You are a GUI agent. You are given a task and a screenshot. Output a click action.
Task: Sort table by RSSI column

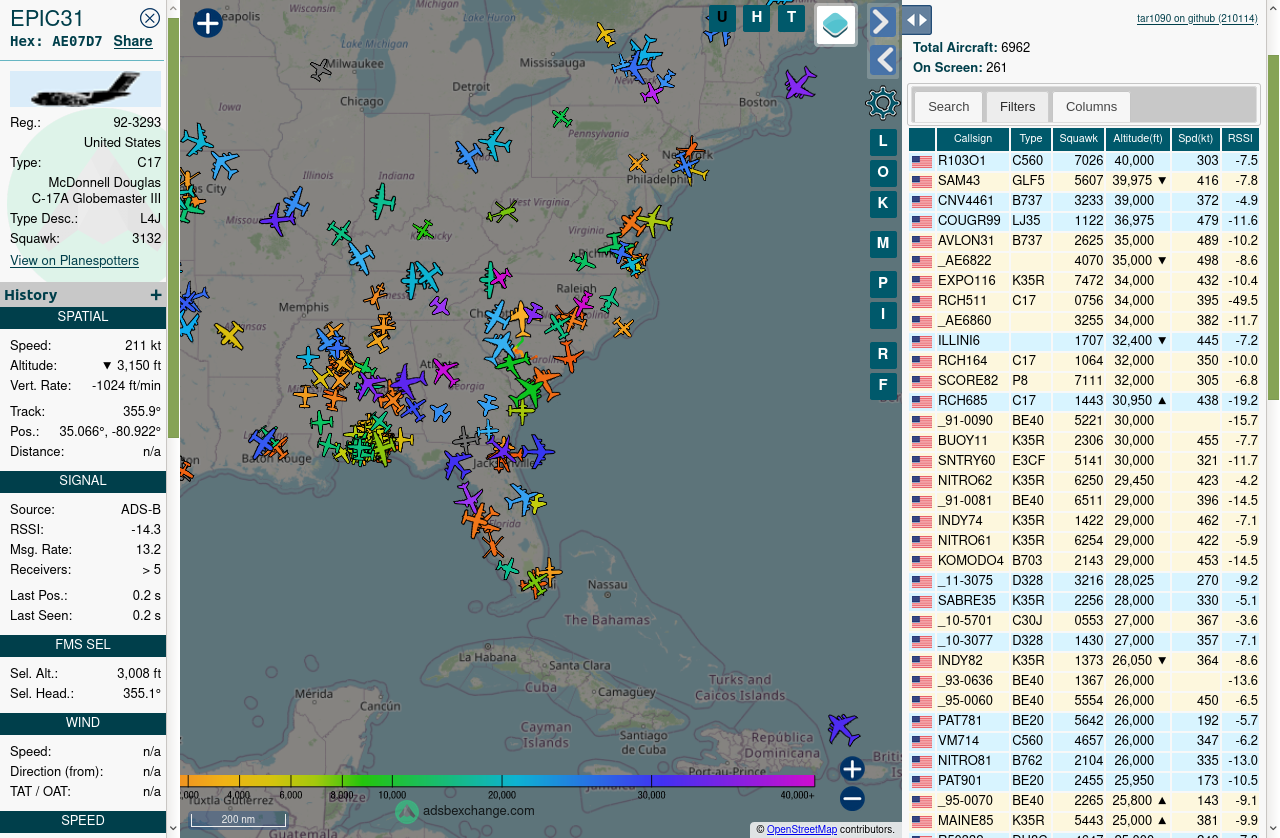(1240, 139)
